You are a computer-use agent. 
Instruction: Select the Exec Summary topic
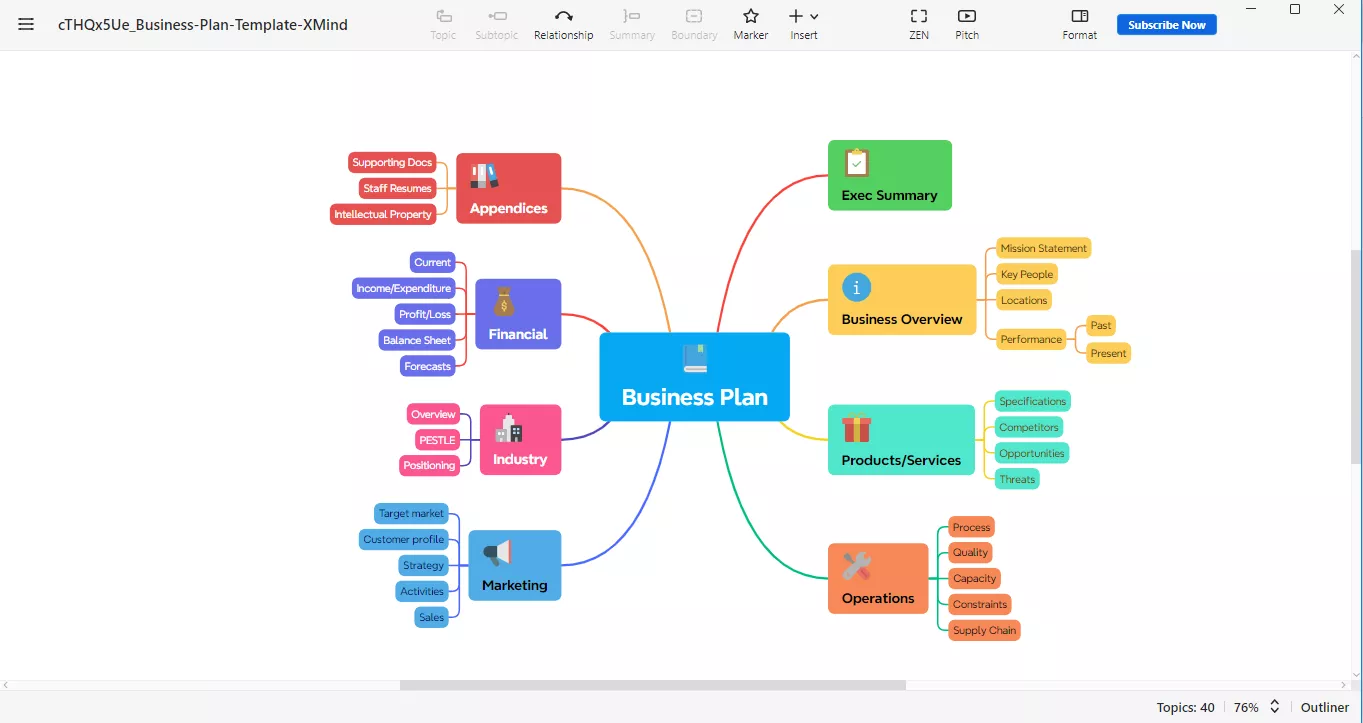(889, 175)
